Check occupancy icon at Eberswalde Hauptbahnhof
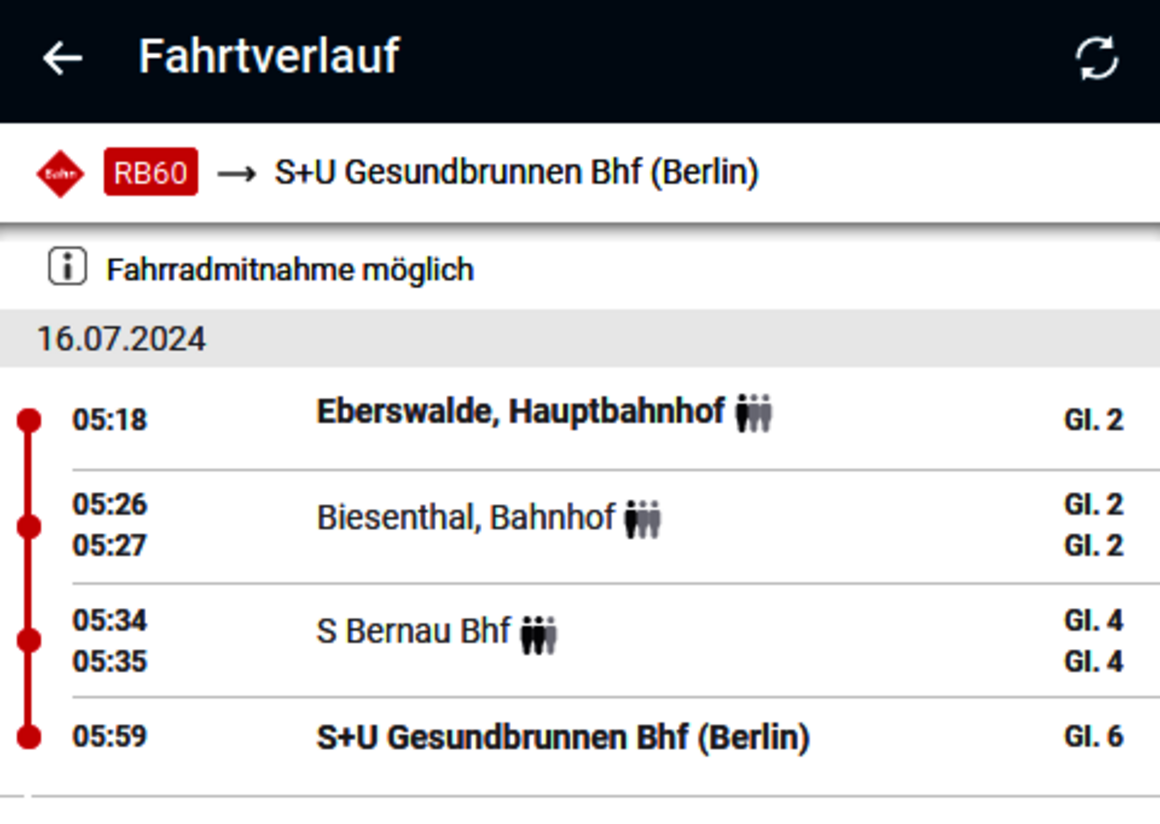This screenshot has width=1160, height=824. [x=754, y=413]
